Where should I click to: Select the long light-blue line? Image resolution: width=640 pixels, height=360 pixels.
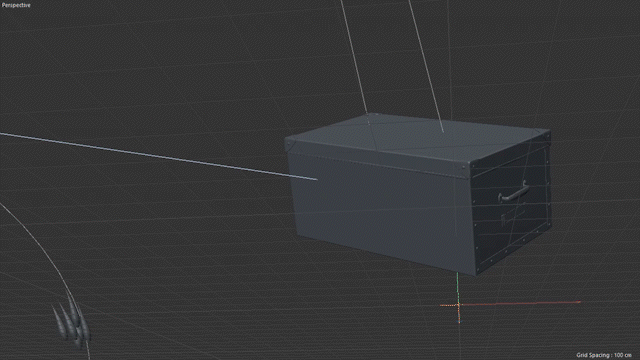pos(158,156)
